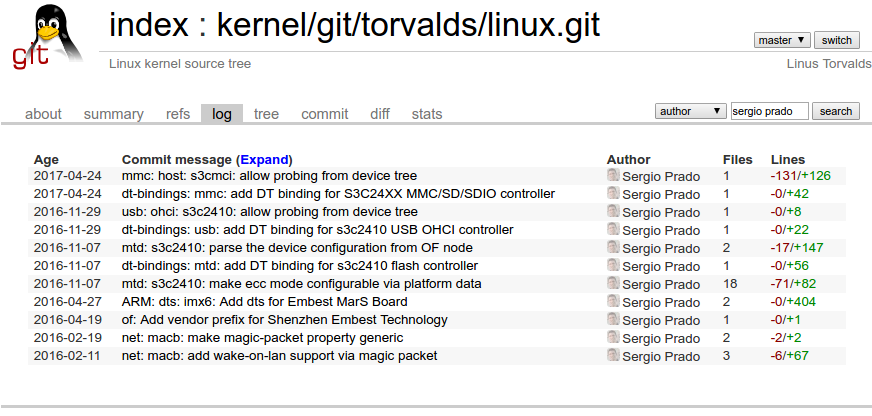The image size is (872, 416).
Task: Open the master branch dropdown
Action: 782,40
